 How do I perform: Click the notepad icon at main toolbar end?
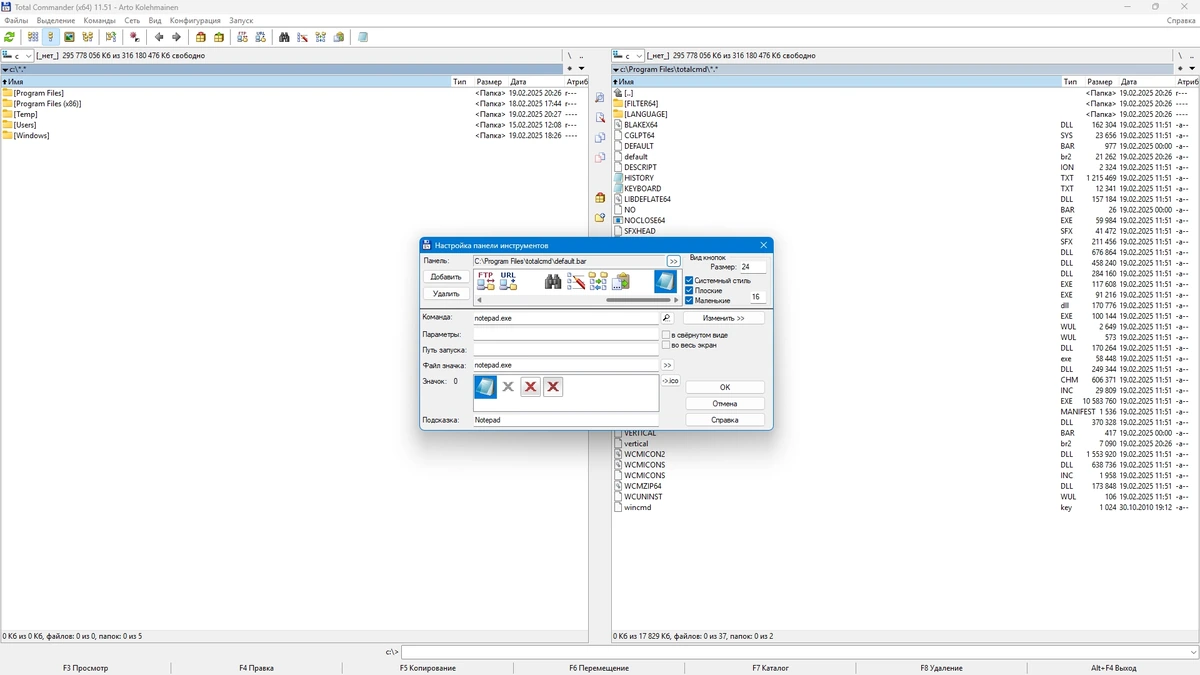coord(363,37)
